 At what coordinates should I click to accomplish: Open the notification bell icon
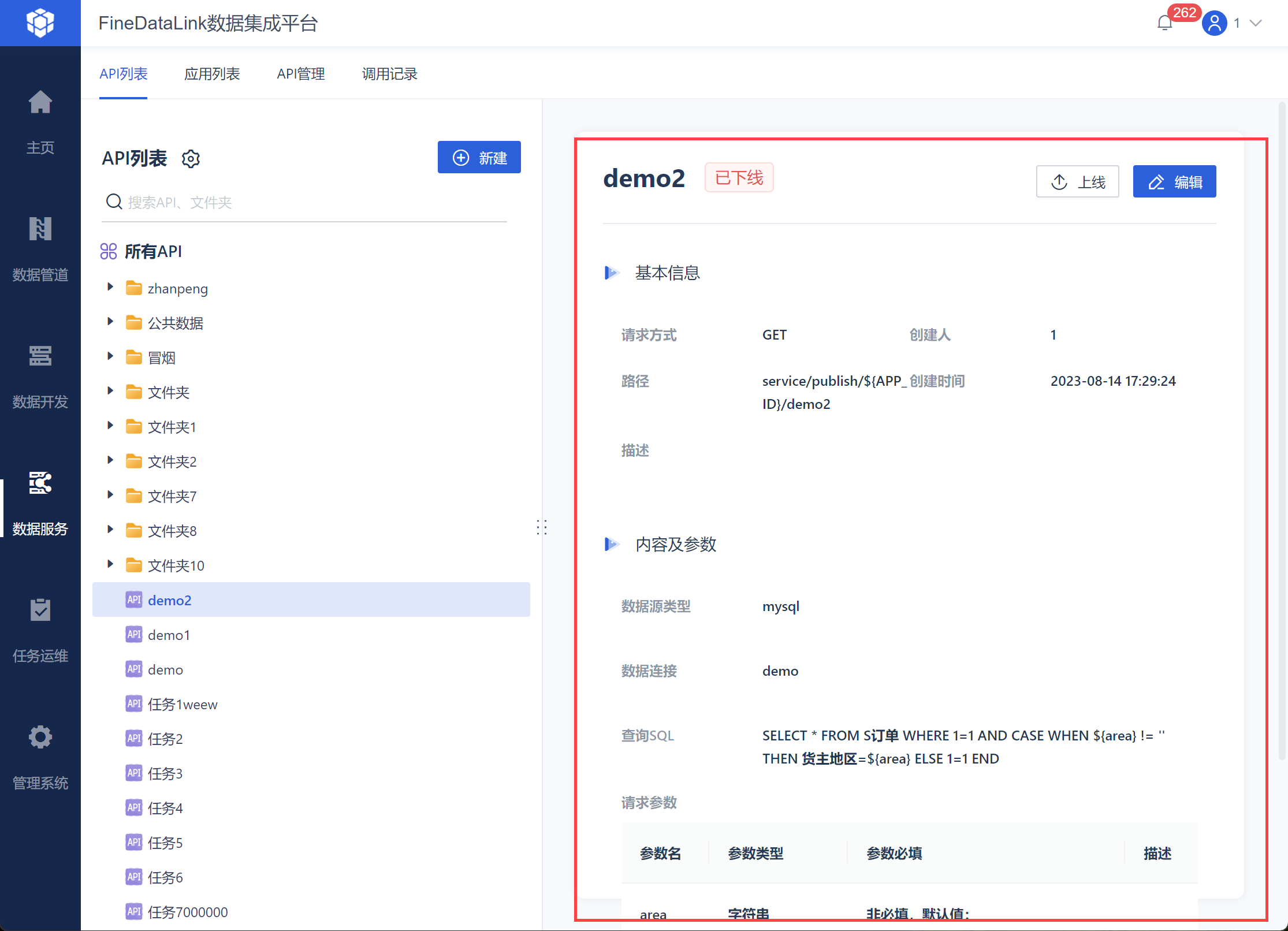tap(1165, 23)
